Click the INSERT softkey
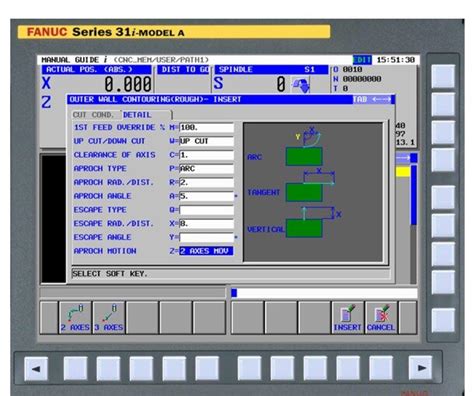 [x=347, y=317]
